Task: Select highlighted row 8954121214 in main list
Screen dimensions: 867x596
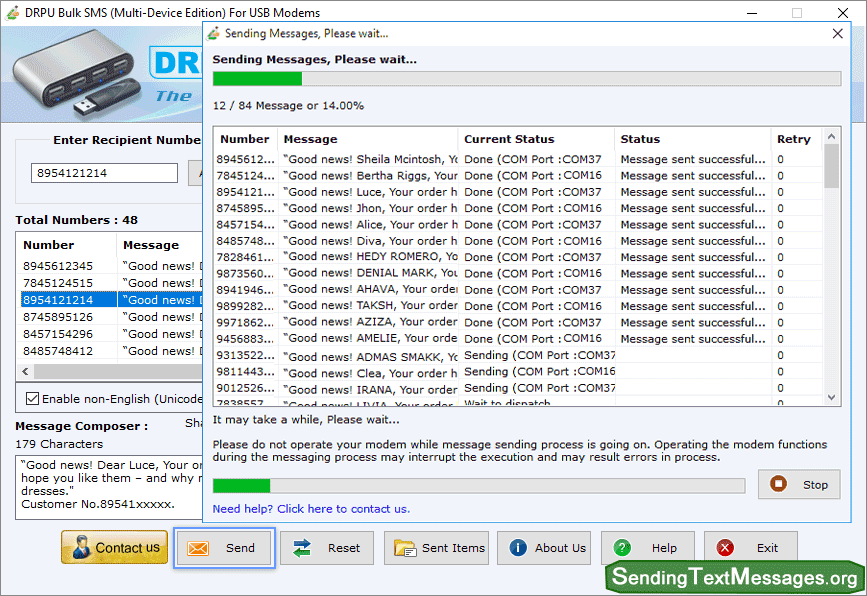Action: pos(112,300)
